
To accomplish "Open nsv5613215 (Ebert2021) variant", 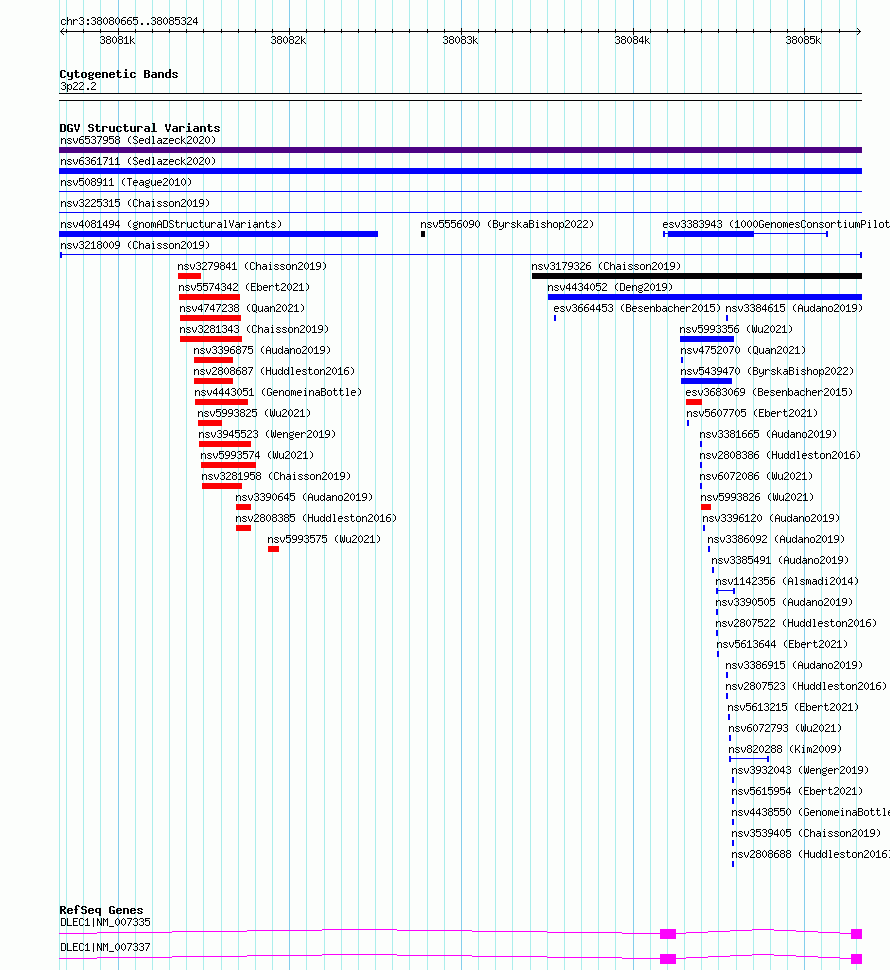I will 794,708.
